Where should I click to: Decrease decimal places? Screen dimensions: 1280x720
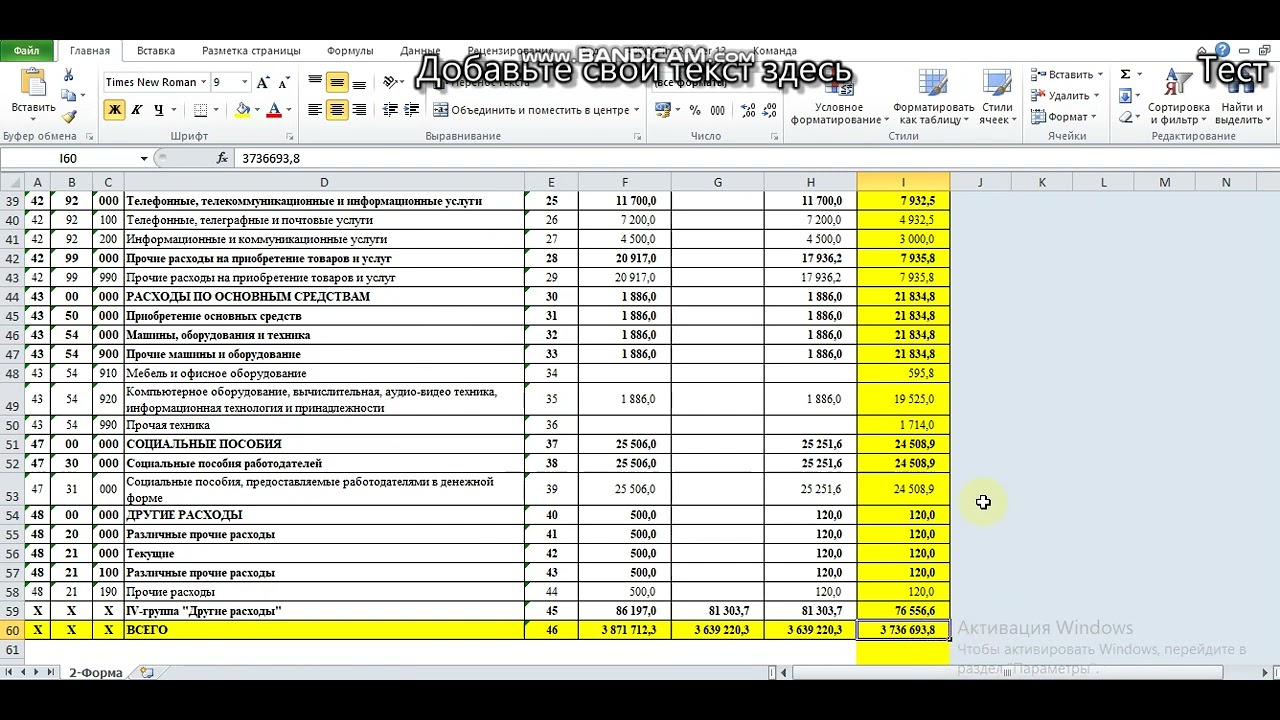click(768, 110)
